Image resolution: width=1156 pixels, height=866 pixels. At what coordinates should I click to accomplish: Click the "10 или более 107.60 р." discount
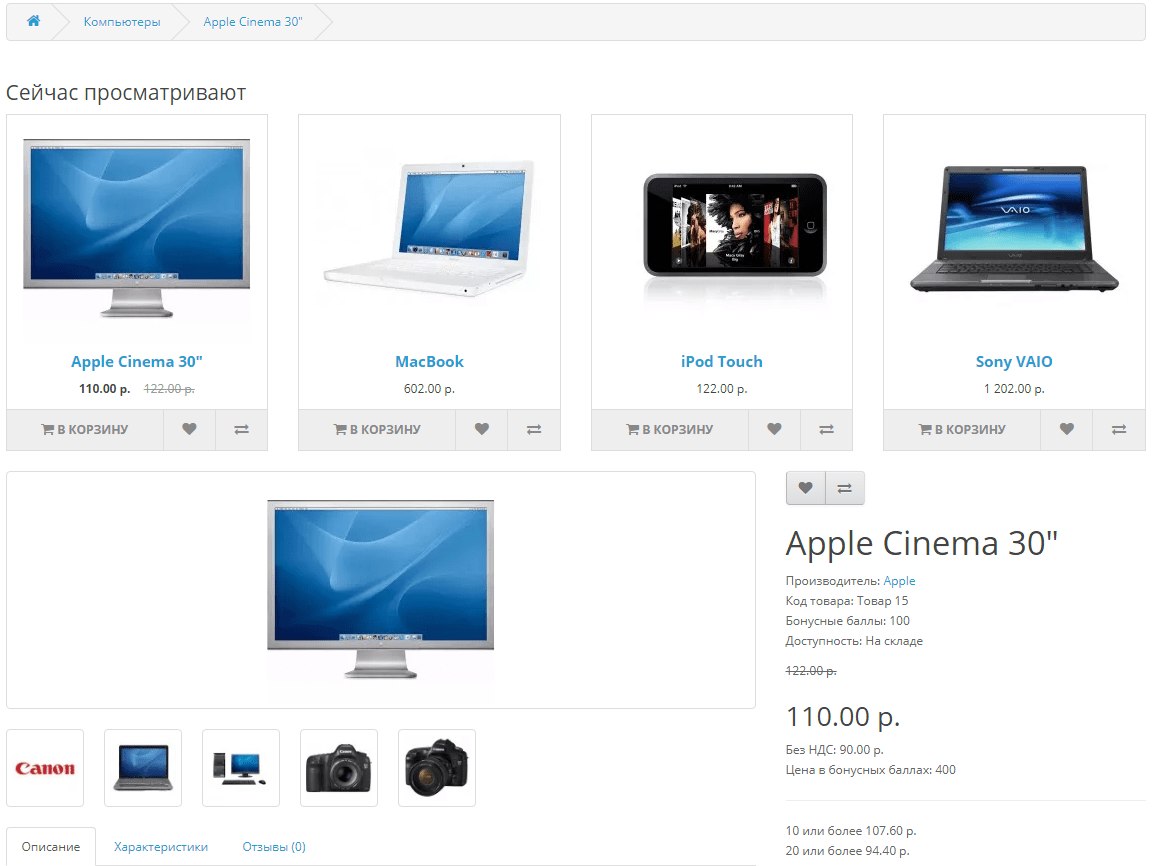click(x=851, y=831)
